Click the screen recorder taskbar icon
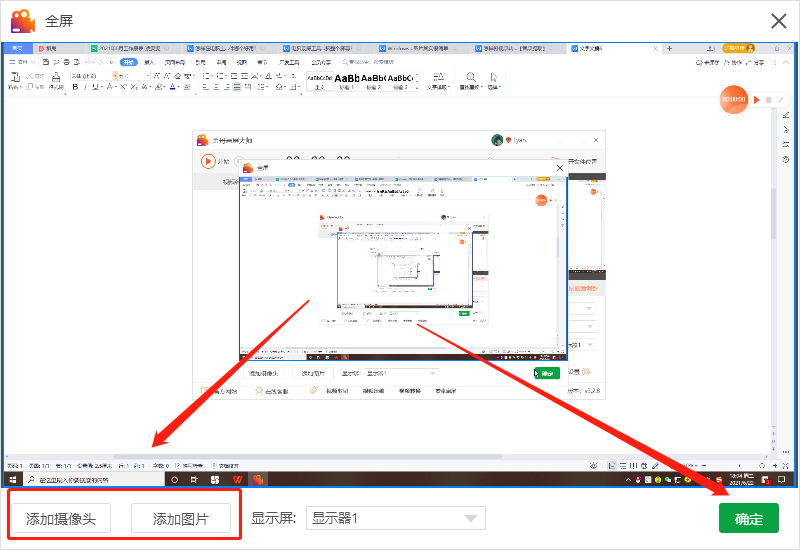800x550 pixels. [x=258, y=480]
